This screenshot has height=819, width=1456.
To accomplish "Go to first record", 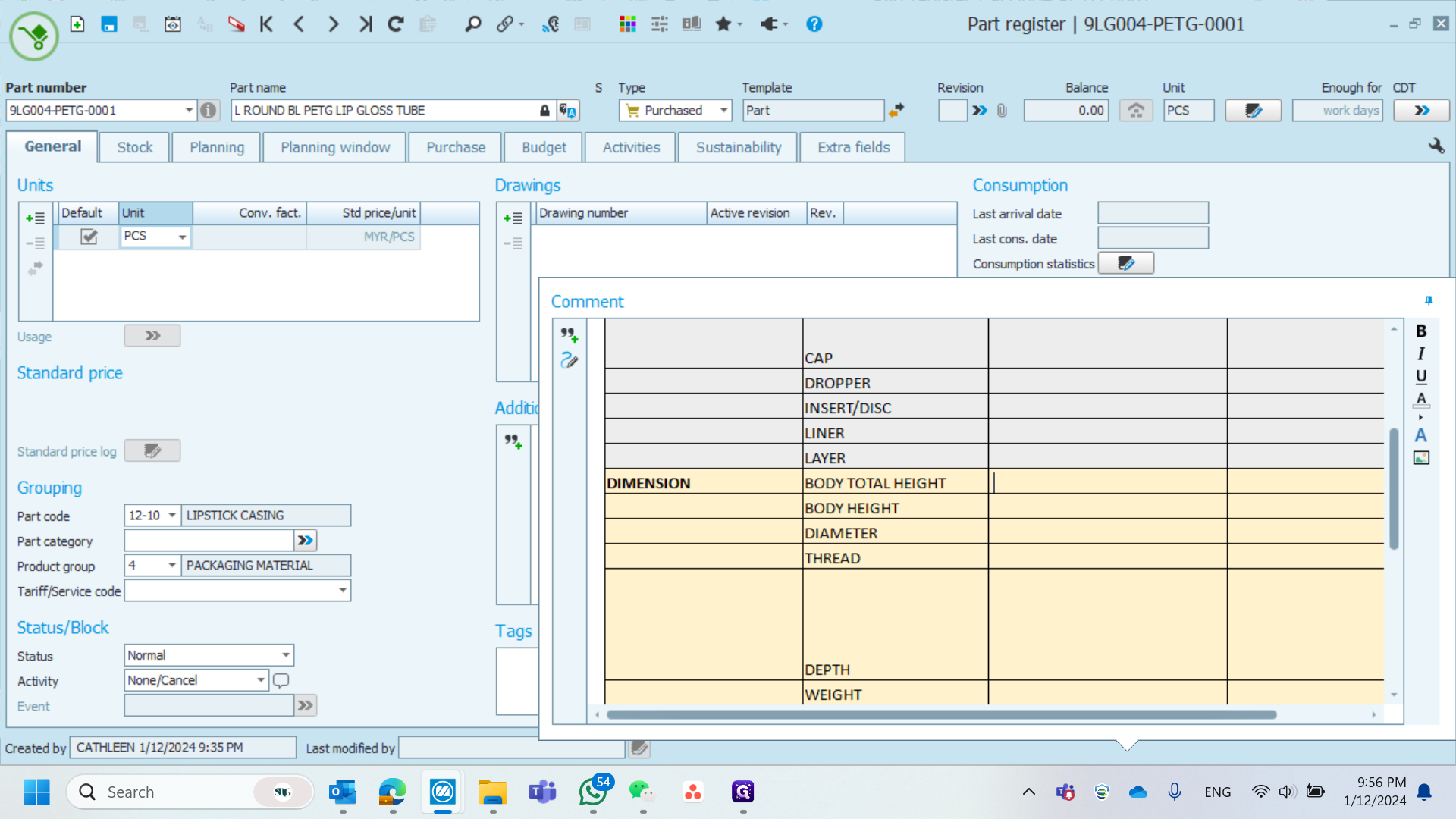I will coord(266,24).
